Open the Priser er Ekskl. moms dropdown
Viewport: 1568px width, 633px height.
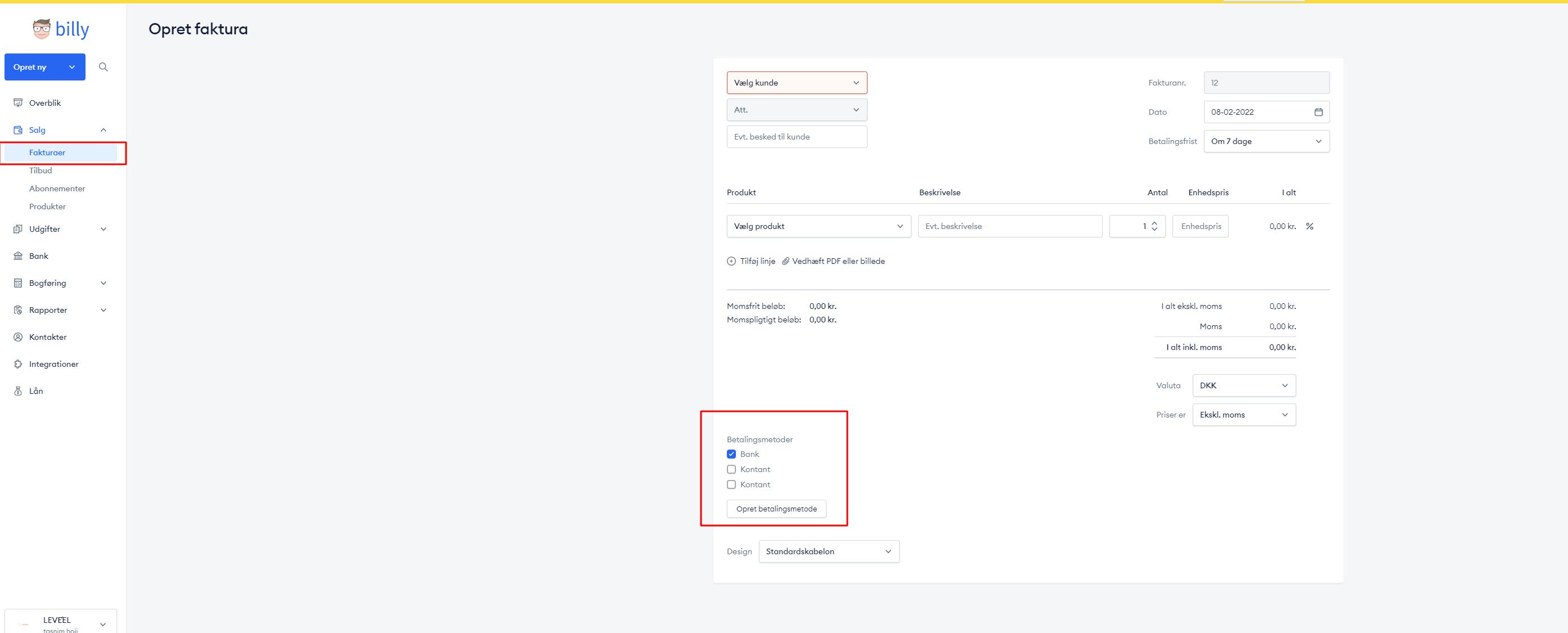(1244, 415)
